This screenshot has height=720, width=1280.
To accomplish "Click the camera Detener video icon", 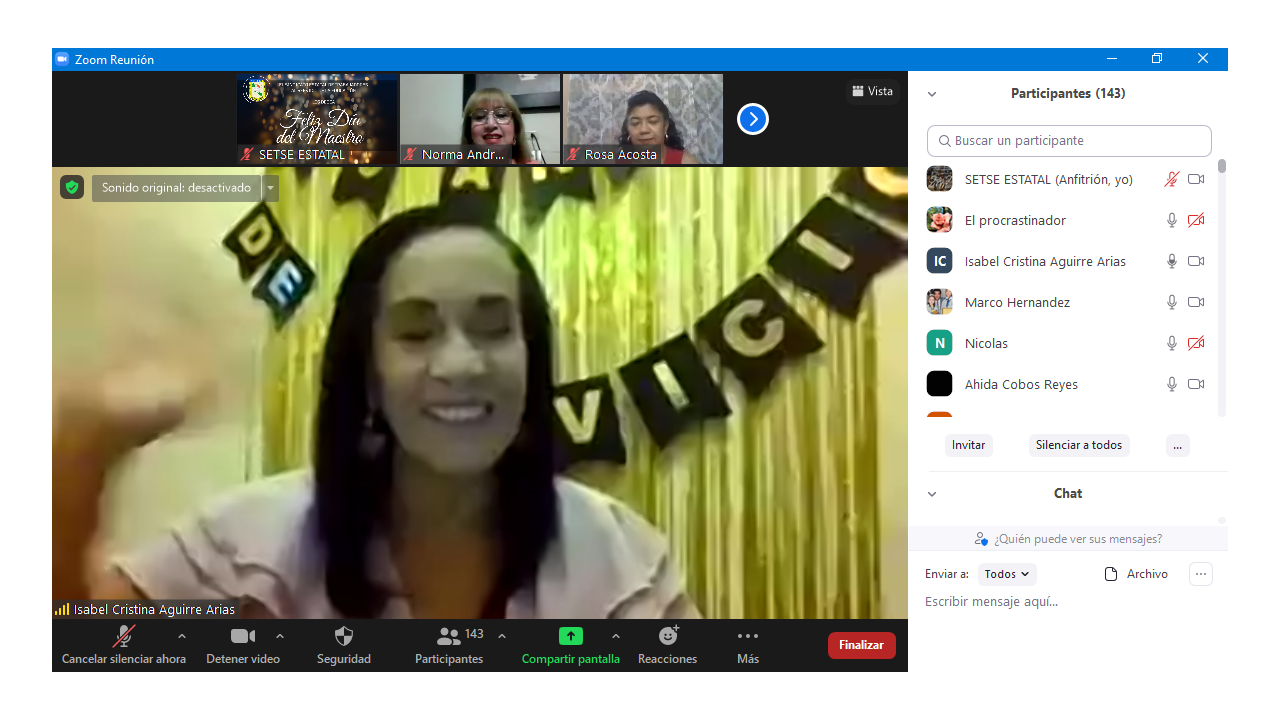I will pyautogui.click(x=243, y=636).
